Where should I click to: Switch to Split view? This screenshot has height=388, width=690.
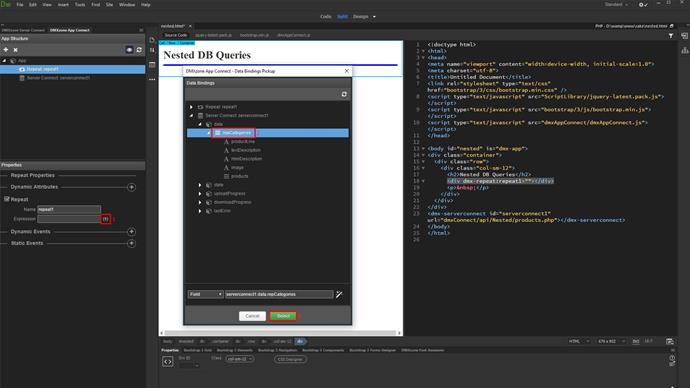342,17
